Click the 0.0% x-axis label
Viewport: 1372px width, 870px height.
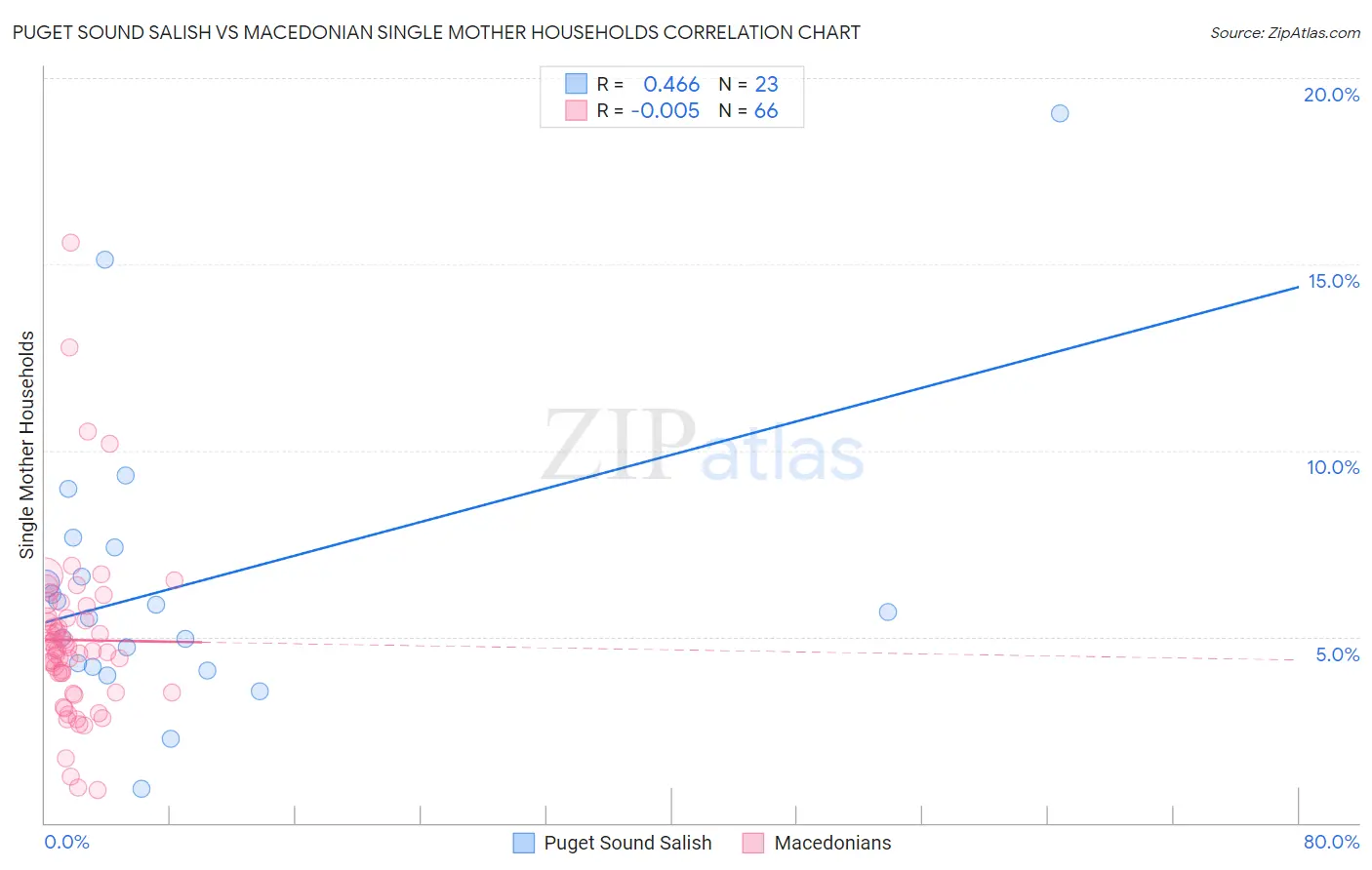point(66,842)
